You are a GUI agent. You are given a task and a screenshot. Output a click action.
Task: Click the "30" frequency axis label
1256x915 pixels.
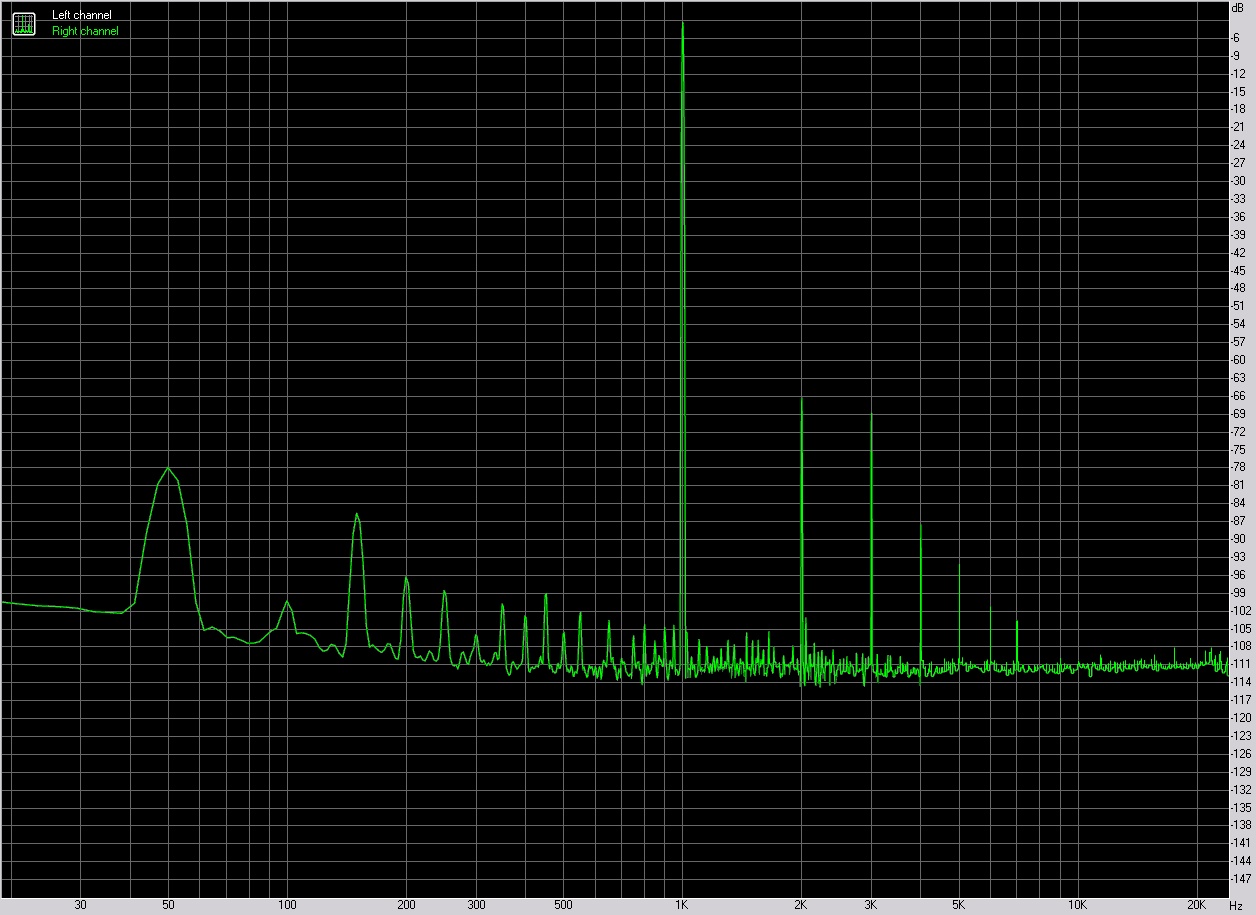coord(81,906)
